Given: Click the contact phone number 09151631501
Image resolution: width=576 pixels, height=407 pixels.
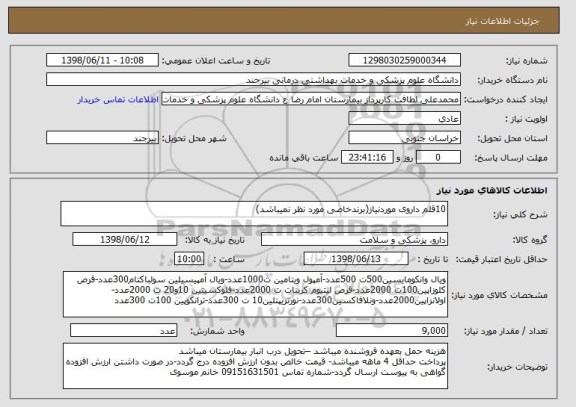Looking at the screenshot, I should coord(249,372).
